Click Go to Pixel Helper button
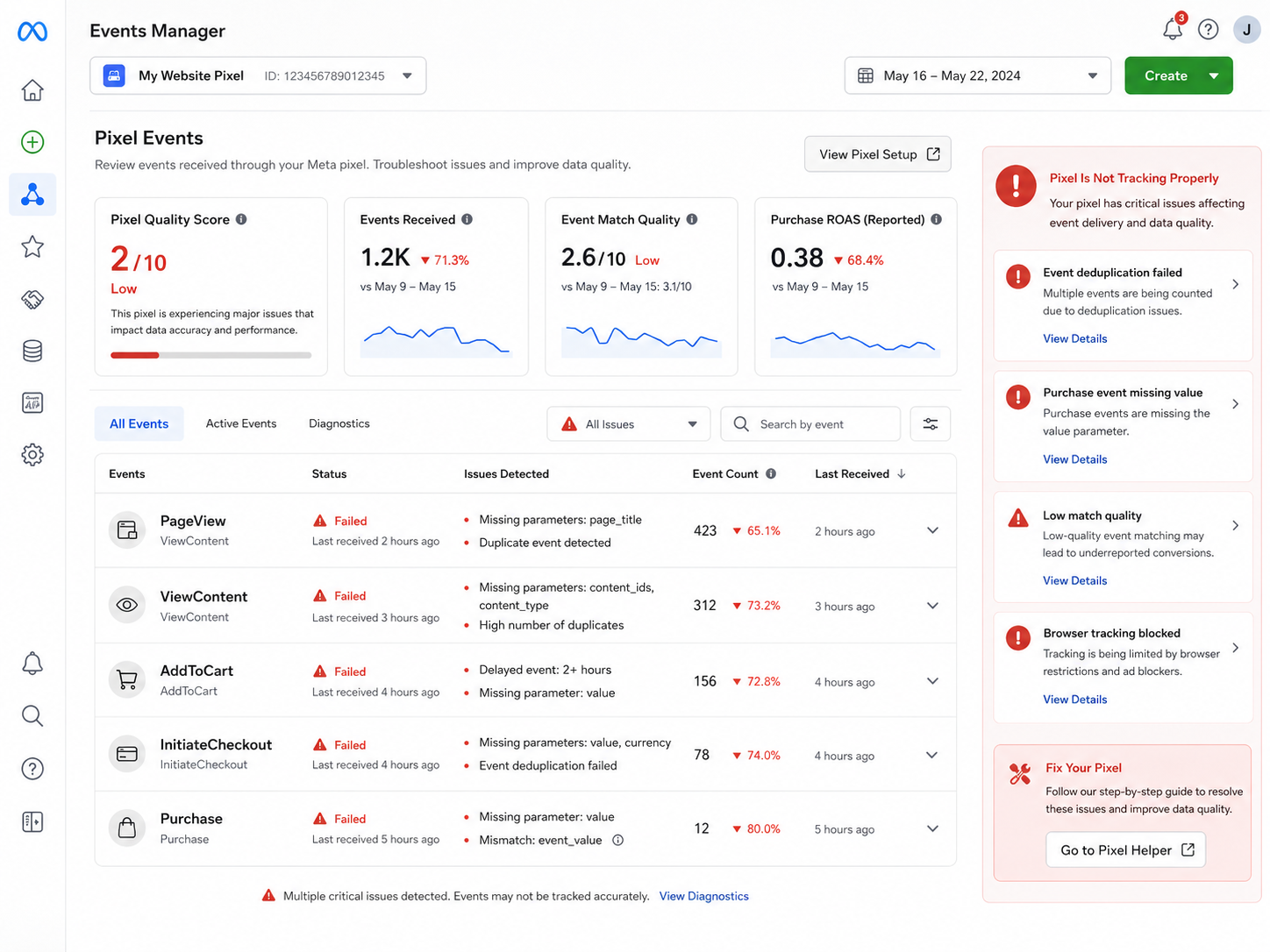The width and height of the screenshot is (1270, 952). 1126,849
